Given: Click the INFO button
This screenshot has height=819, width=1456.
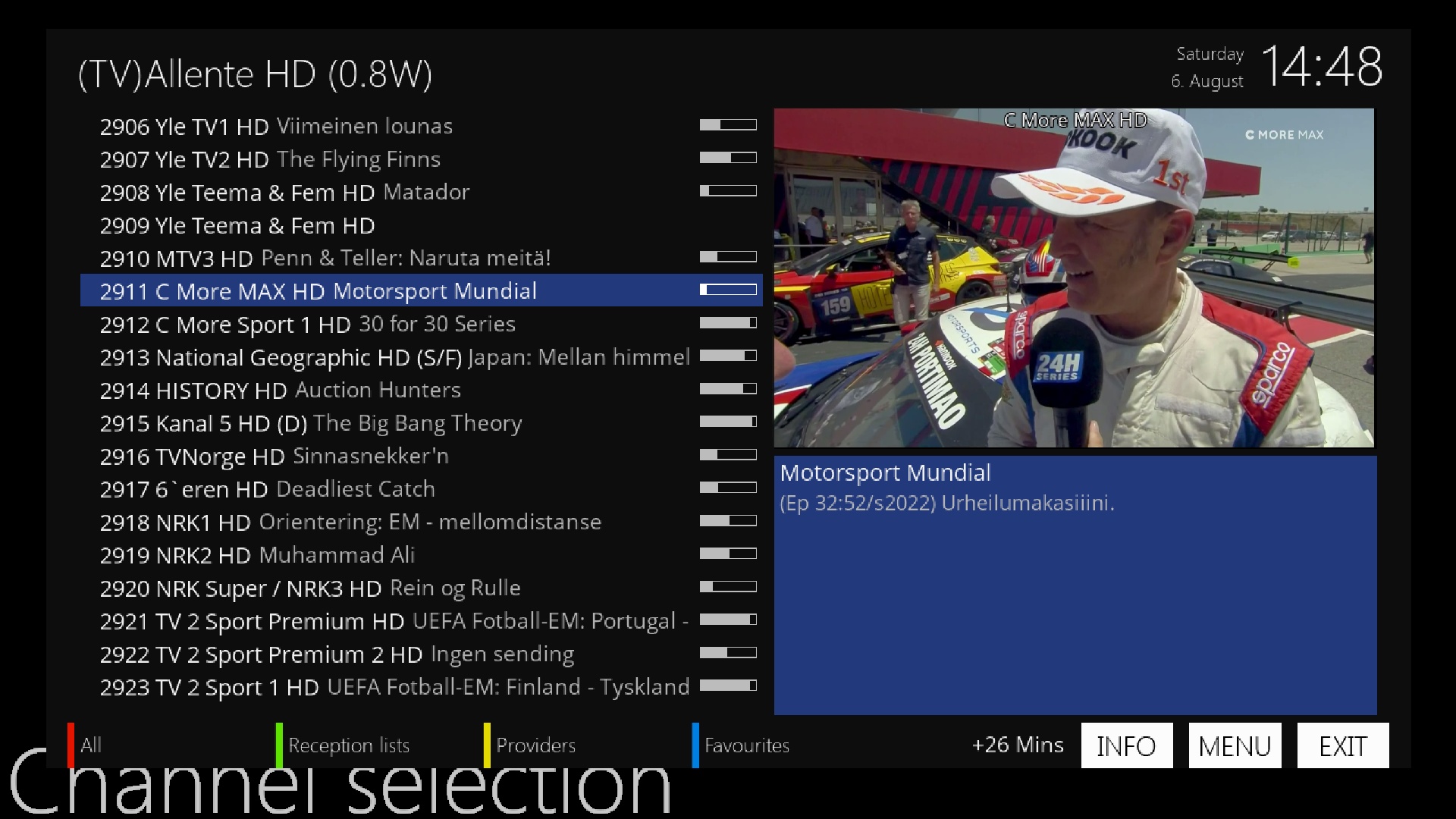Looking at the screenshot, I should pos(1126,745).
